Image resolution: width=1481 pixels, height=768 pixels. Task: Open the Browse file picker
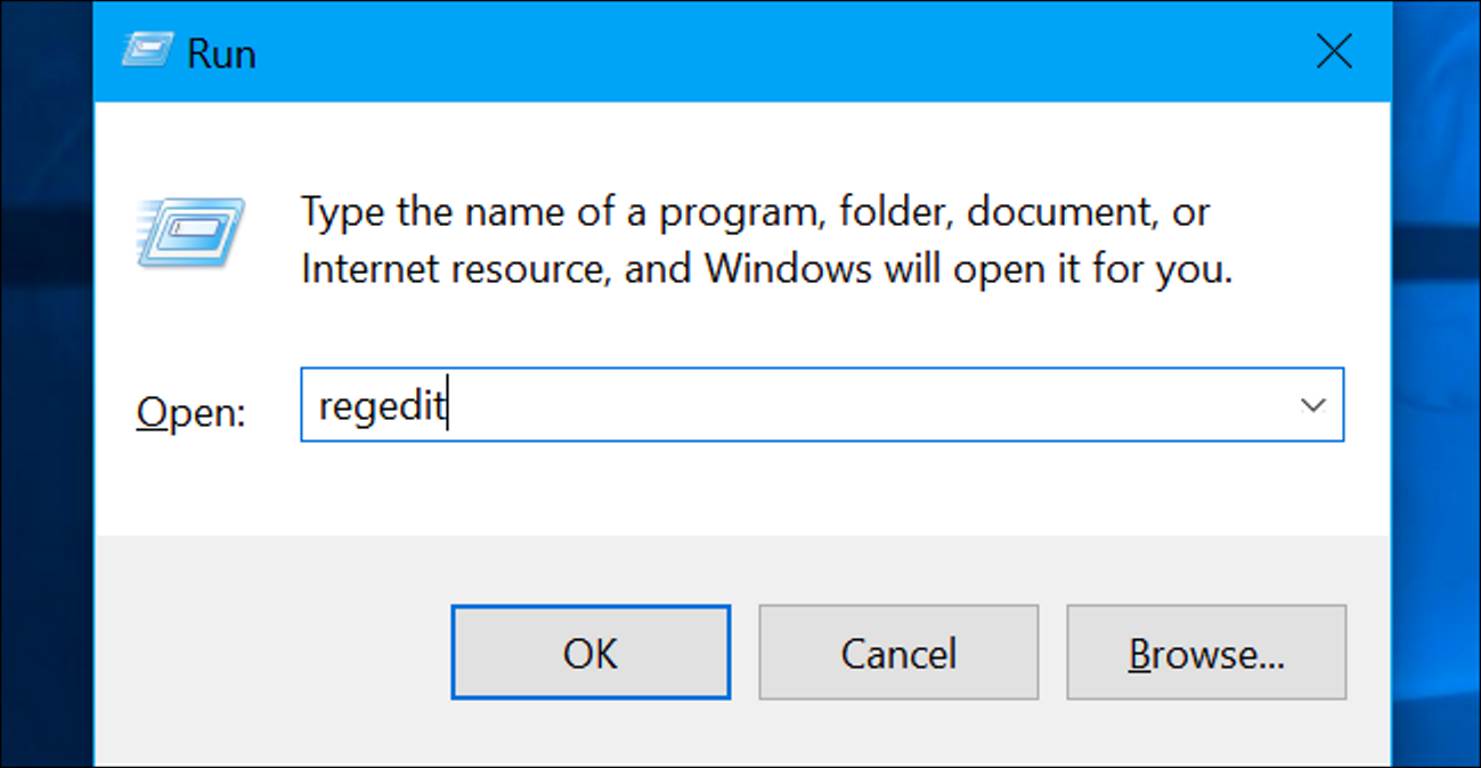(x=1206, y=652)
